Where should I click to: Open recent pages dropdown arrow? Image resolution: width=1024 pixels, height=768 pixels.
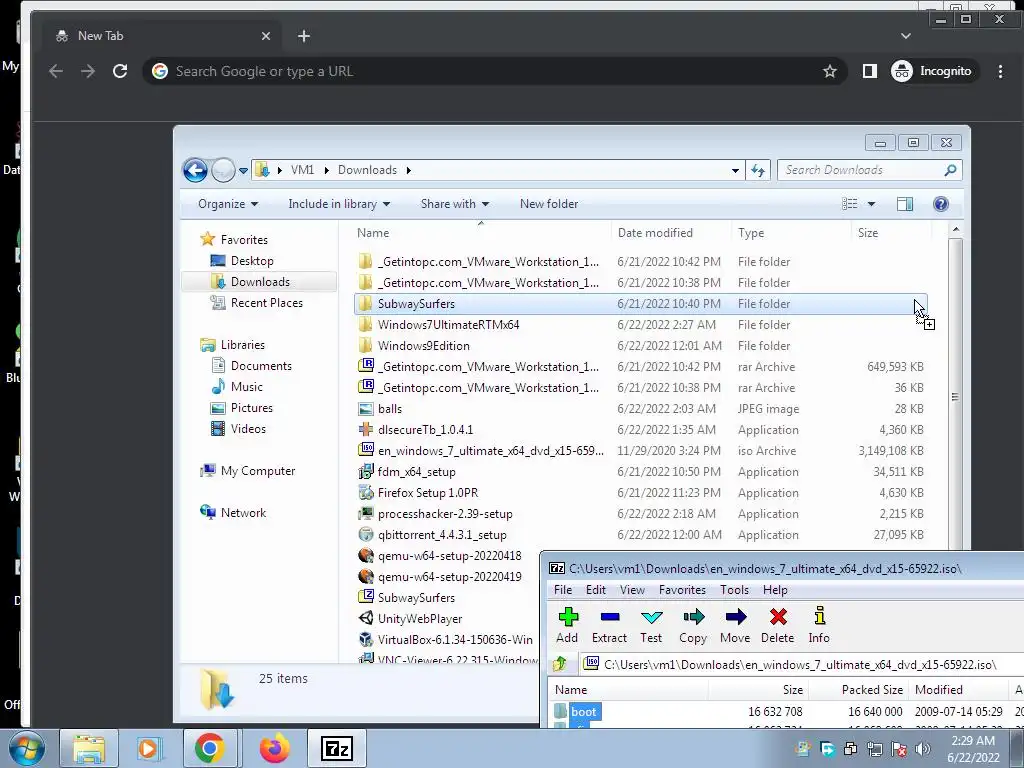pos(243,170)
